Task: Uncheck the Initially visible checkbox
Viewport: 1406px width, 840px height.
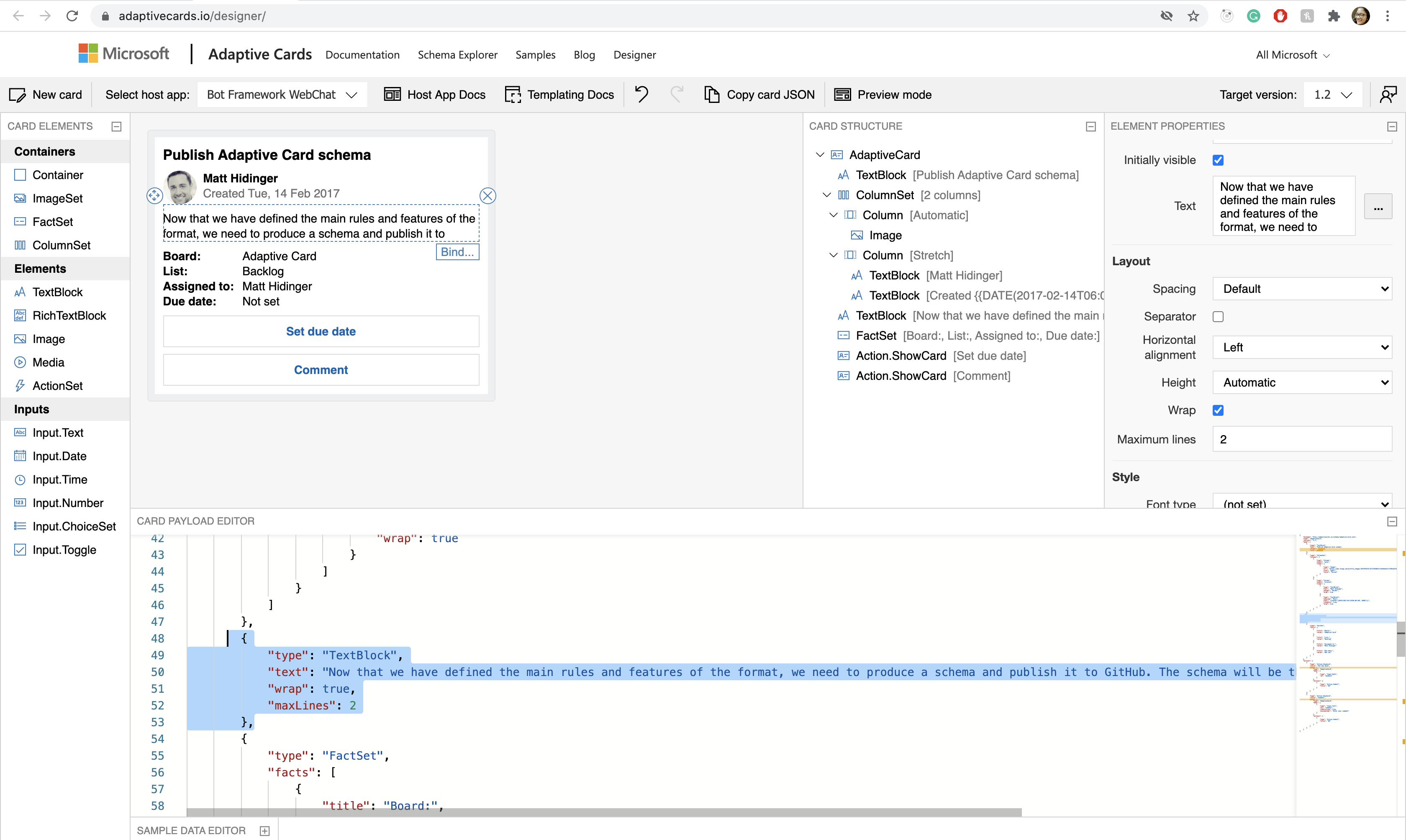Action: (x=1218, y=160)
